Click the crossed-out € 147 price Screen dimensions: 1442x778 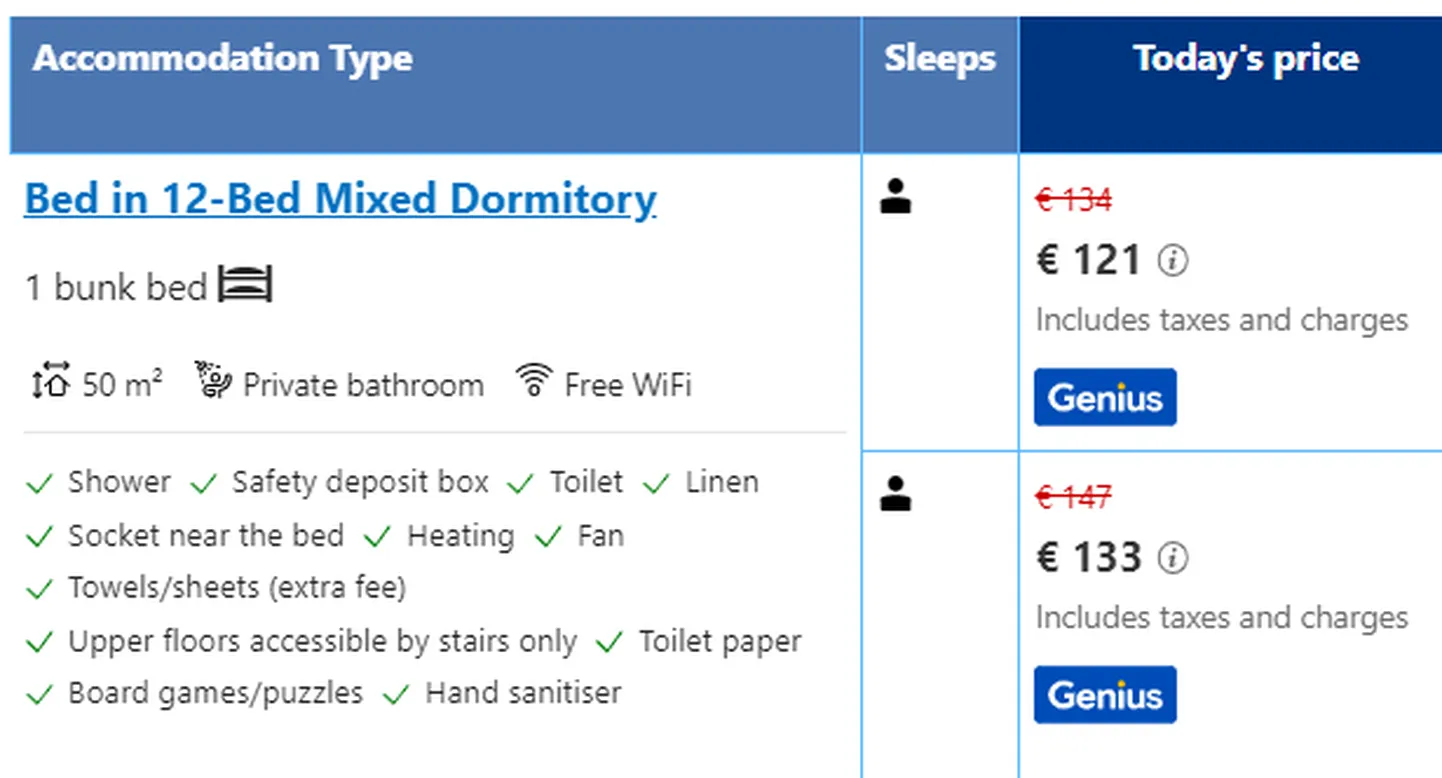(1073, 497)
